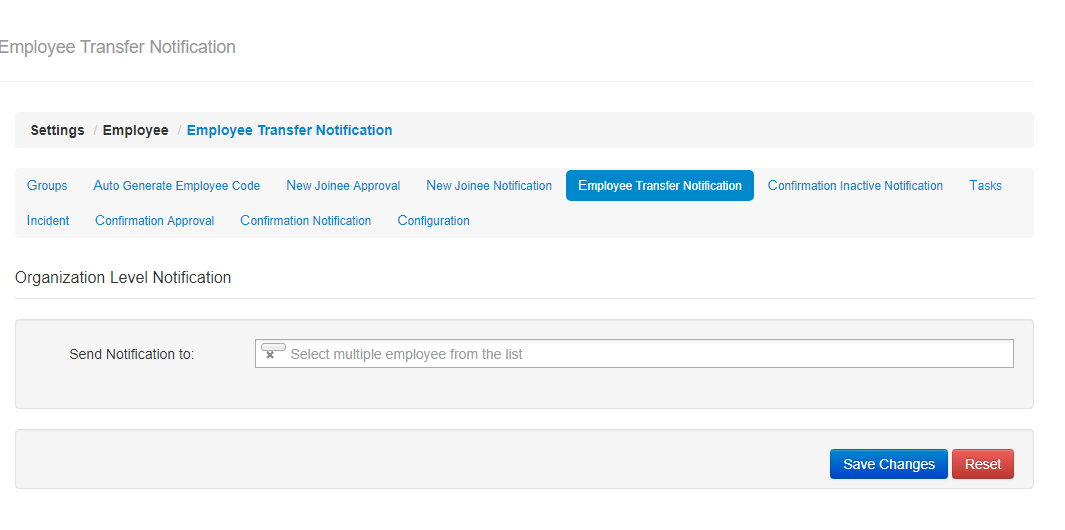Click the clear icon in the employee field

pos(270,354)
